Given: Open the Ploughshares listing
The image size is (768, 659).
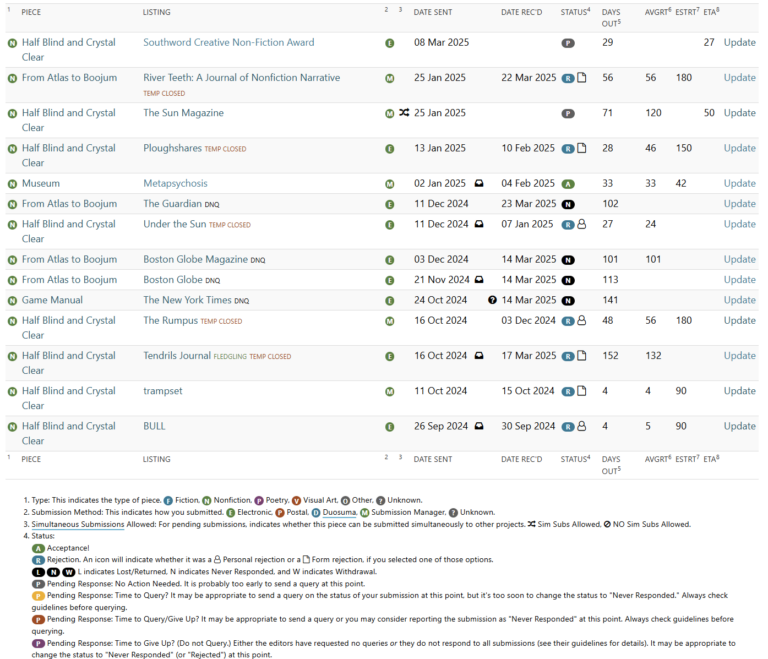Looking at the screenshot, I should [172, 148].
